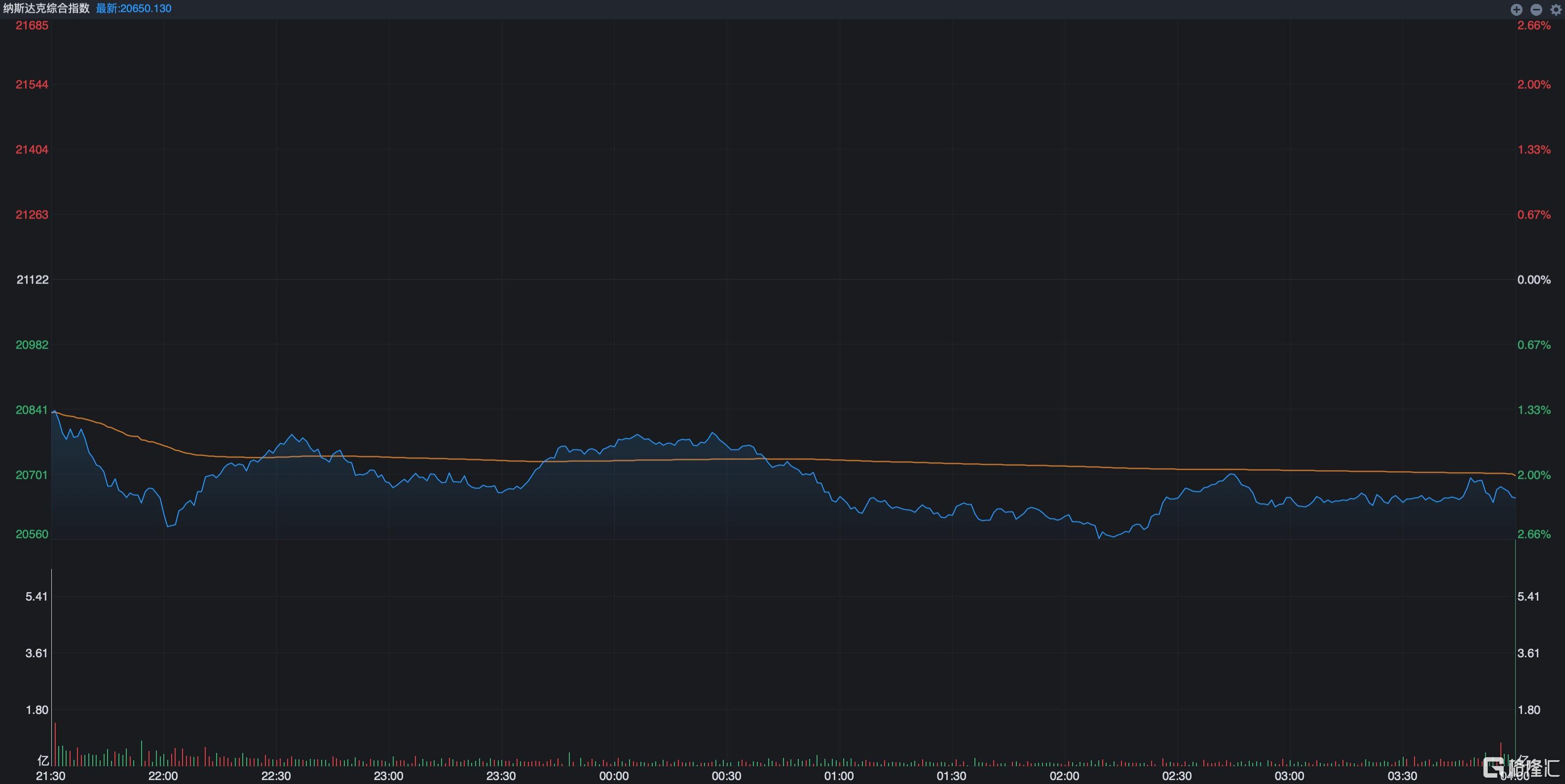Viewport: 1565px width, 784px height.
Task: Click the 20560 price axis label
Action: pyautogui.click(x=32, y=534)
